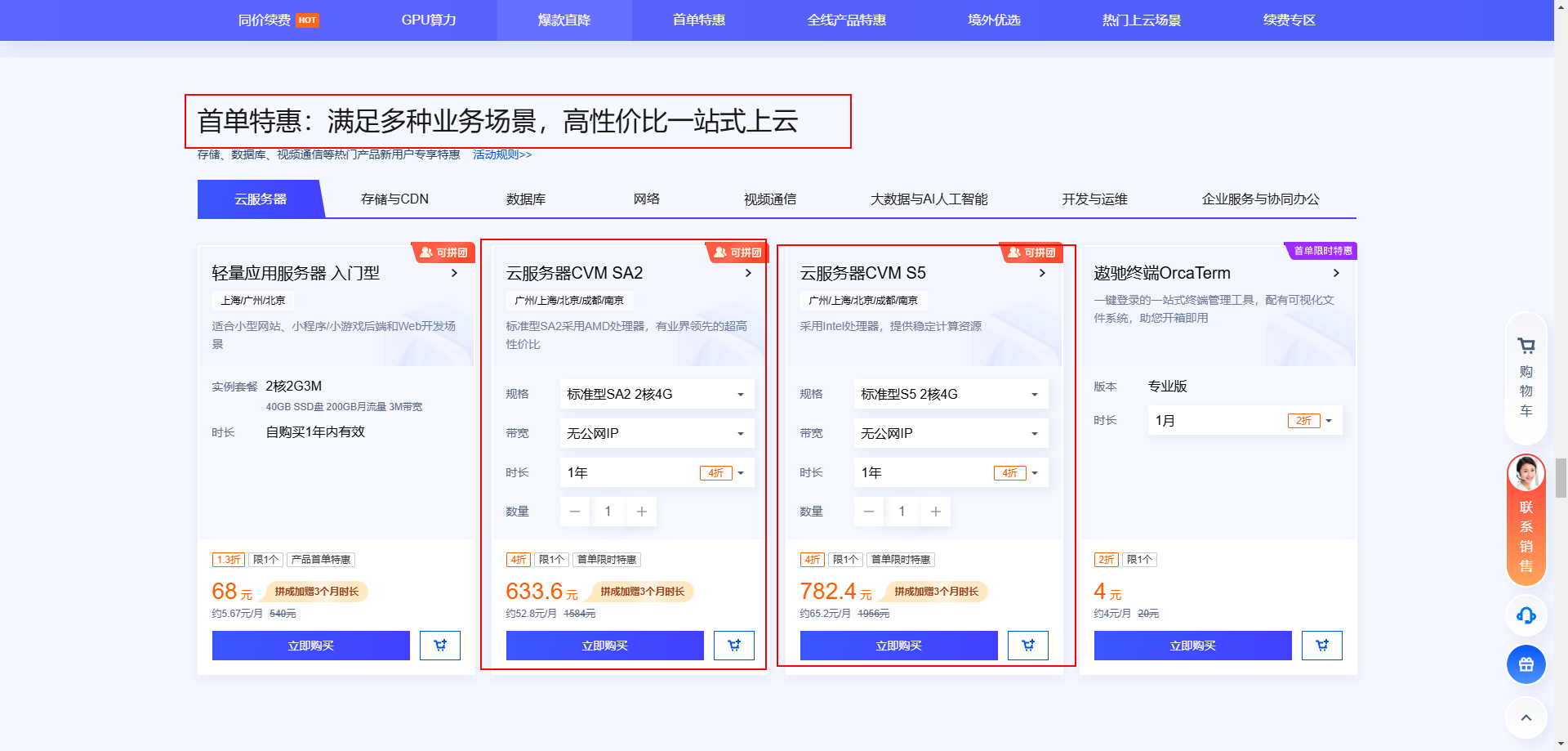The width and height of the screenshot is (1568, 751).
Task: Open 标准型S5 2核4G spec dropdown
Action: pos(951,394)
